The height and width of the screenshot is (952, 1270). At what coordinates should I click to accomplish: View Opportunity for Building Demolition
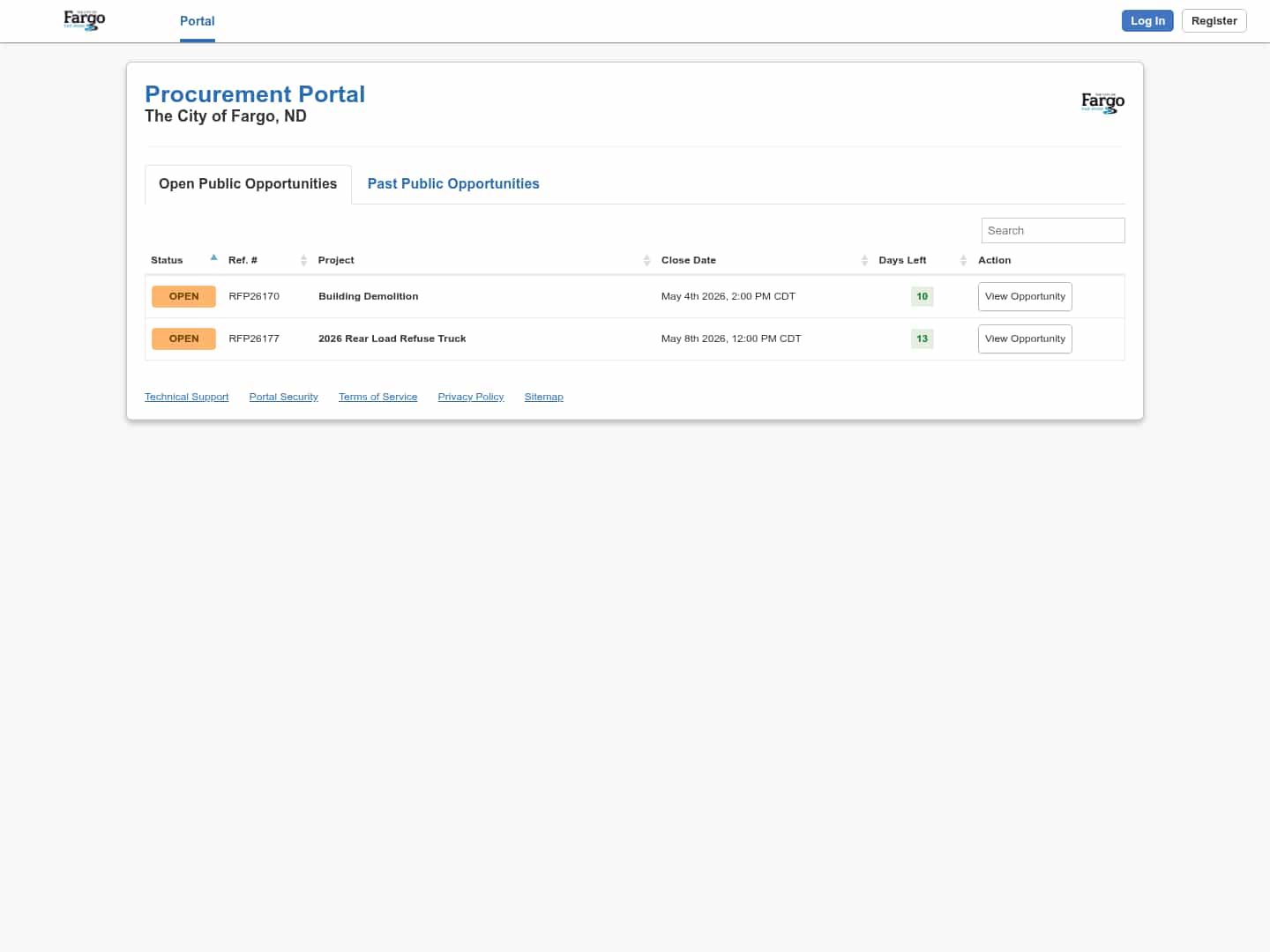click(x=1025, y=297)
